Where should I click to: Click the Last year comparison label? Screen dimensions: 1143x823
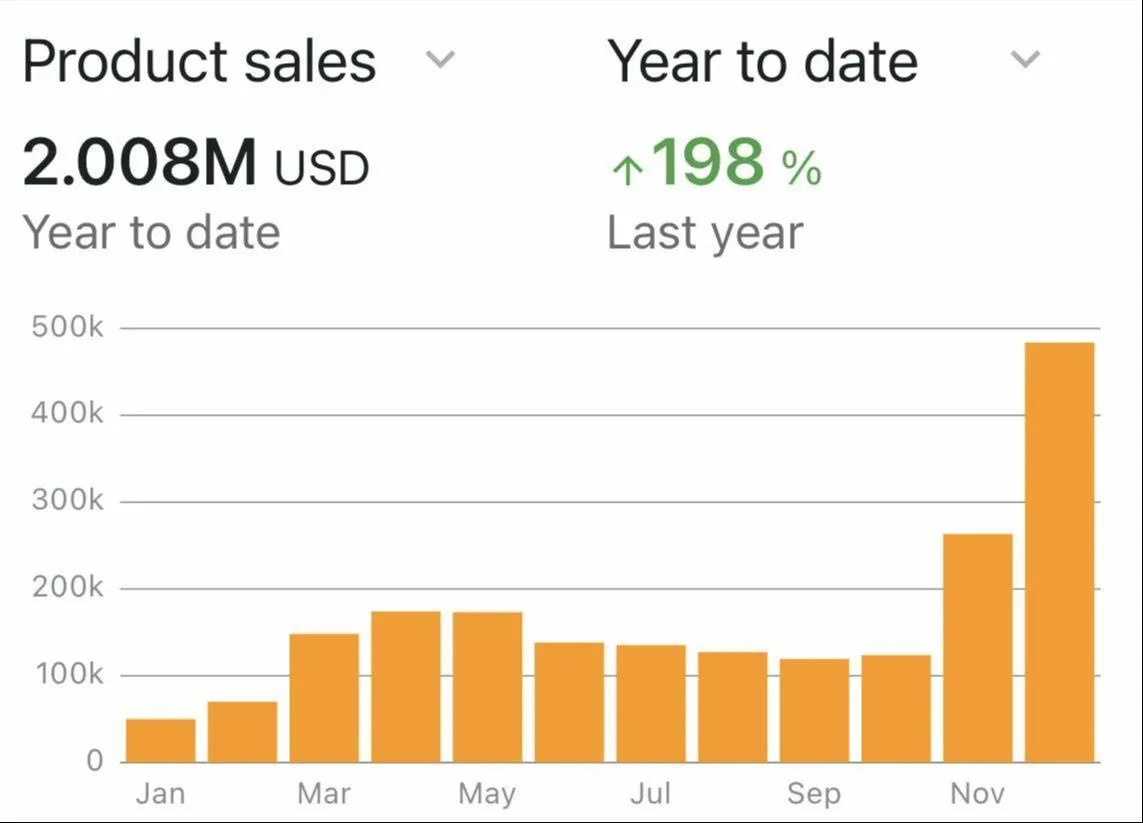pos(705,233)
